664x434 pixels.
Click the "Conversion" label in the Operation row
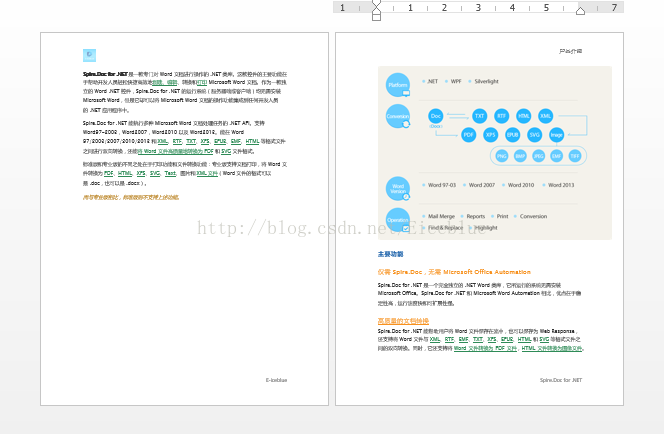tap(533, 216)
